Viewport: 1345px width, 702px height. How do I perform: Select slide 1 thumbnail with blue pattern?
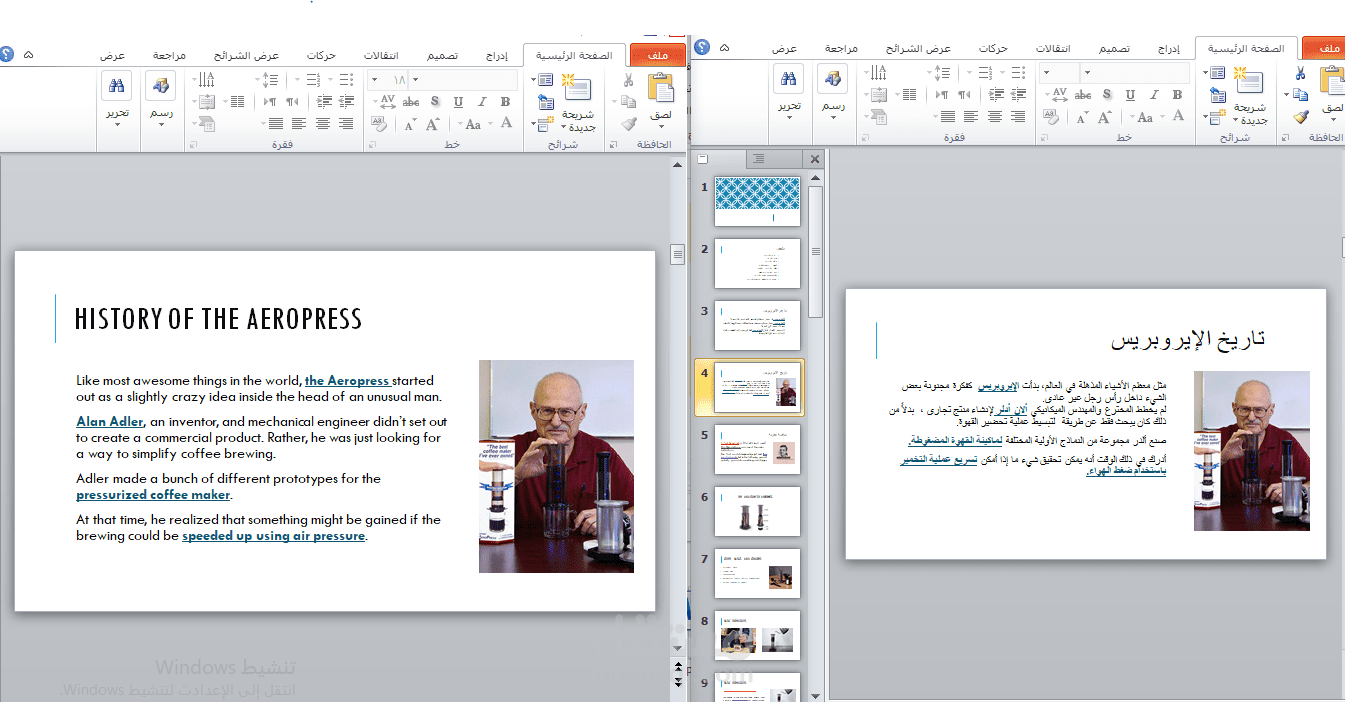(x=758, y=201)
